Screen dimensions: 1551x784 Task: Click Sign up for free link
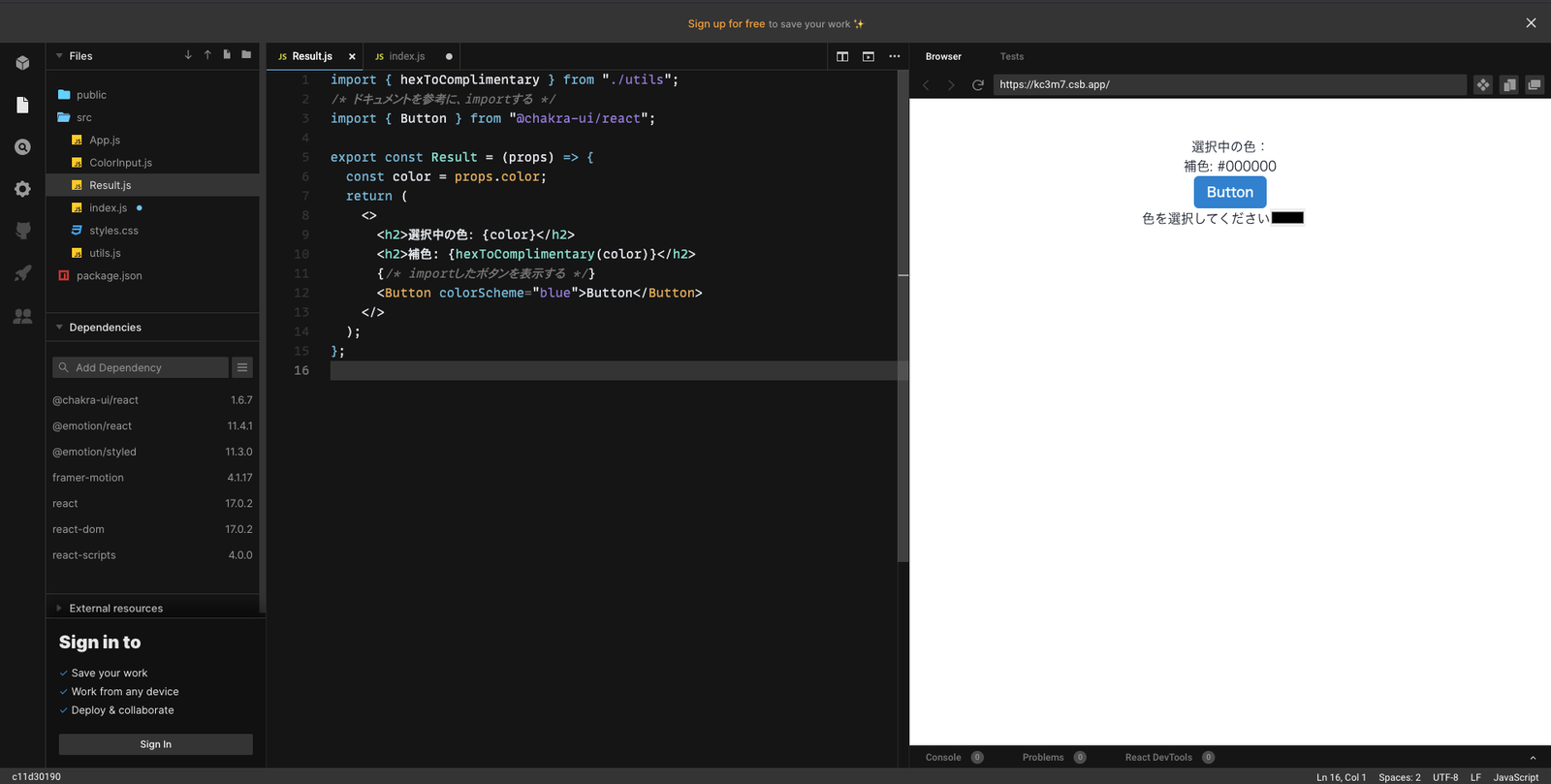click(726, 23)
